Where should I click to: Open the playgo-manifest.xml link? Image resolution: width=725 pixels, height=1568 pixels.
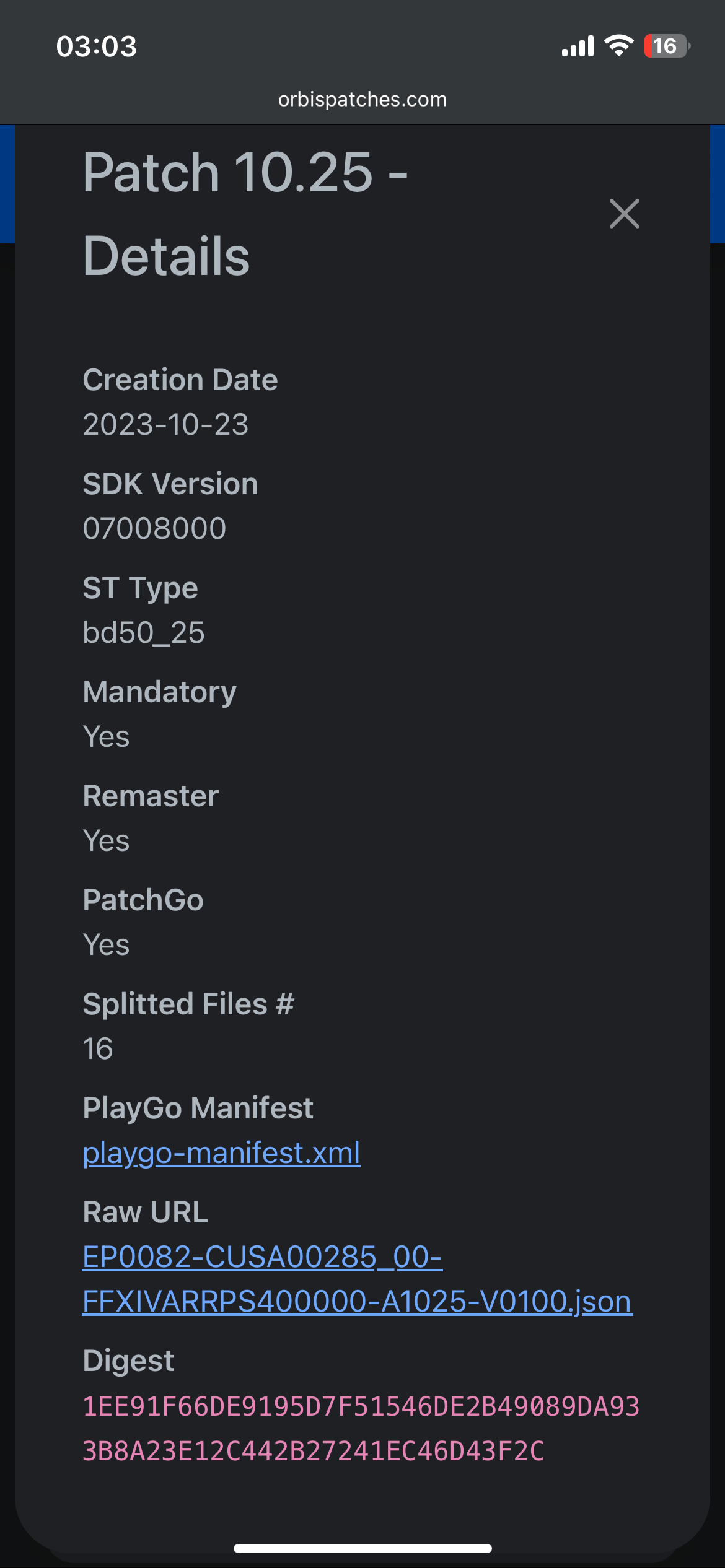(x=221, y=1153)
